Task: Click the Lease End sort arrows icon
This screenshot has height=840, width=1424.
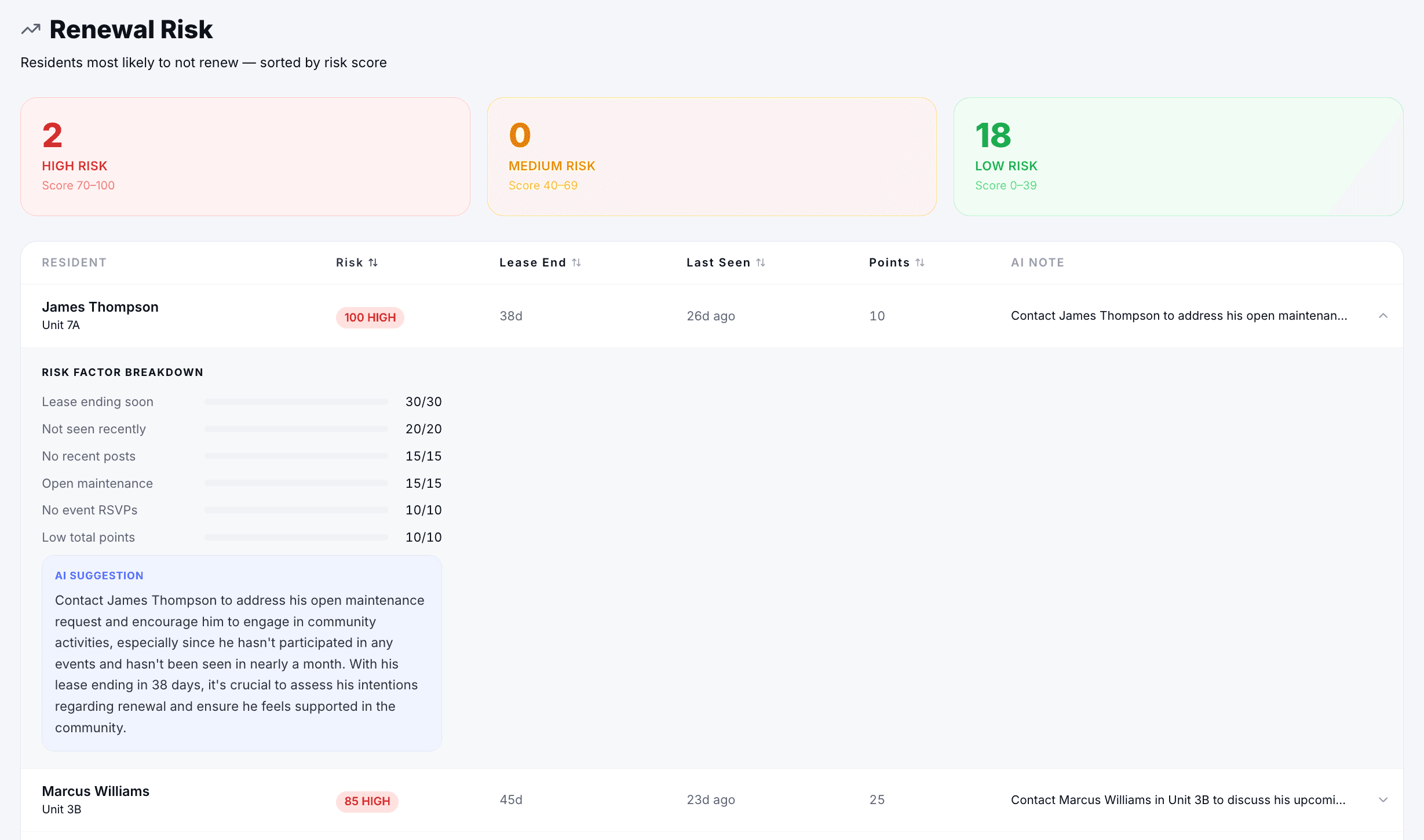Action: tap(576, 262)
